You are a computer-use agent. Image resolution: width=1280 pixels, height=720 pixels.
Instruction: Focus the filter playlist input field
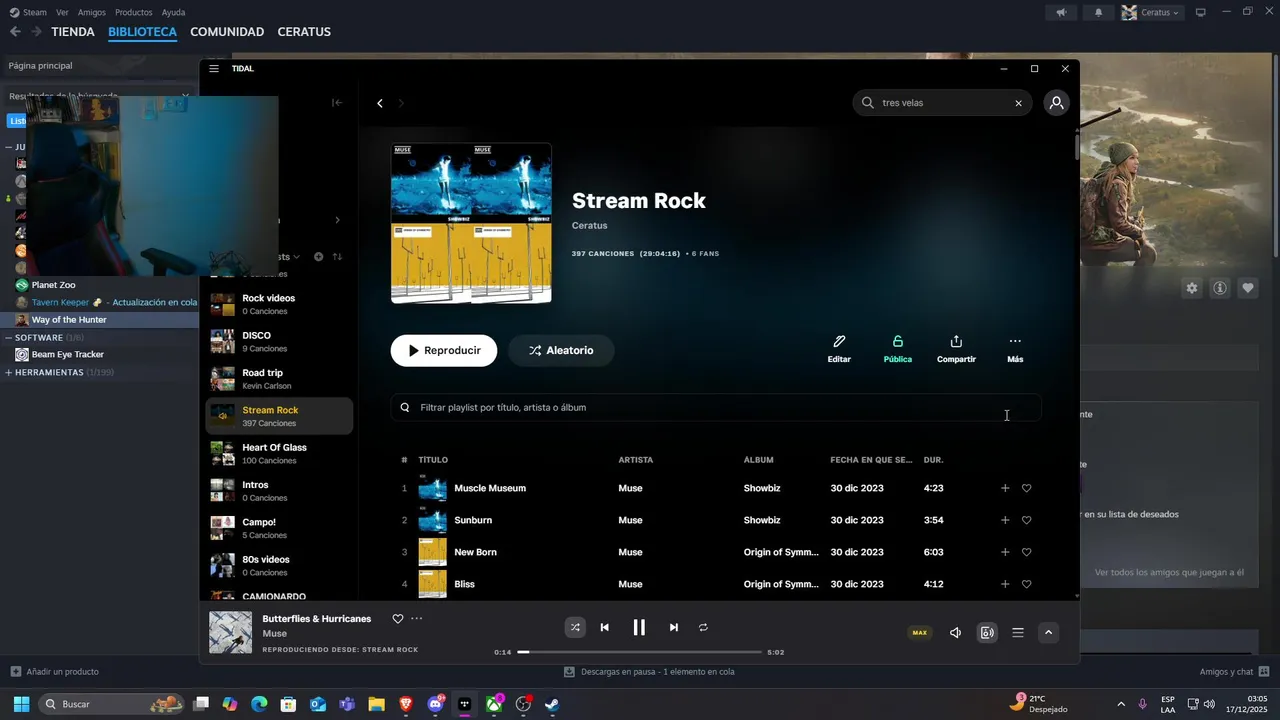716,408
